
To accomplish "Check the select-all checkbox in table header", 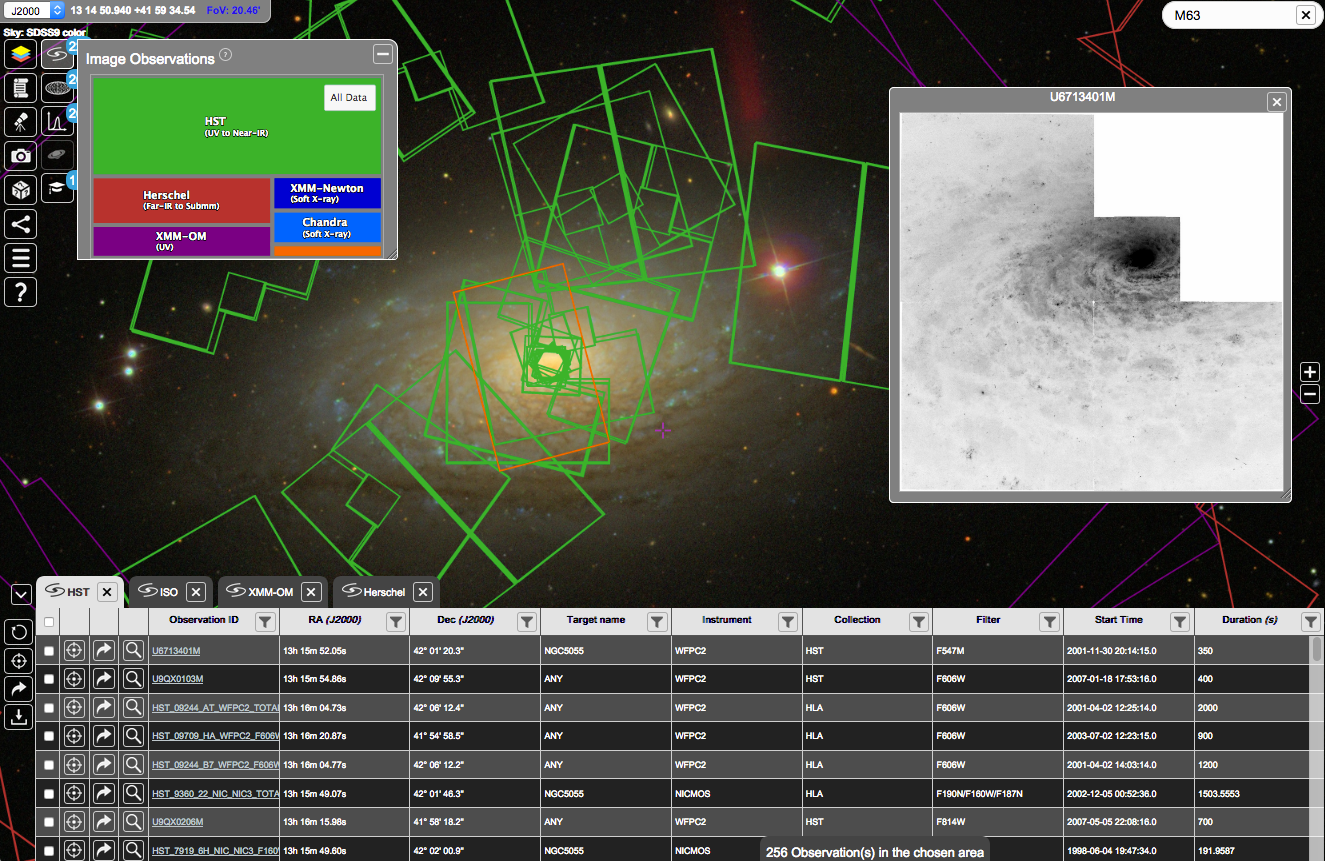I will pos(49,622).
